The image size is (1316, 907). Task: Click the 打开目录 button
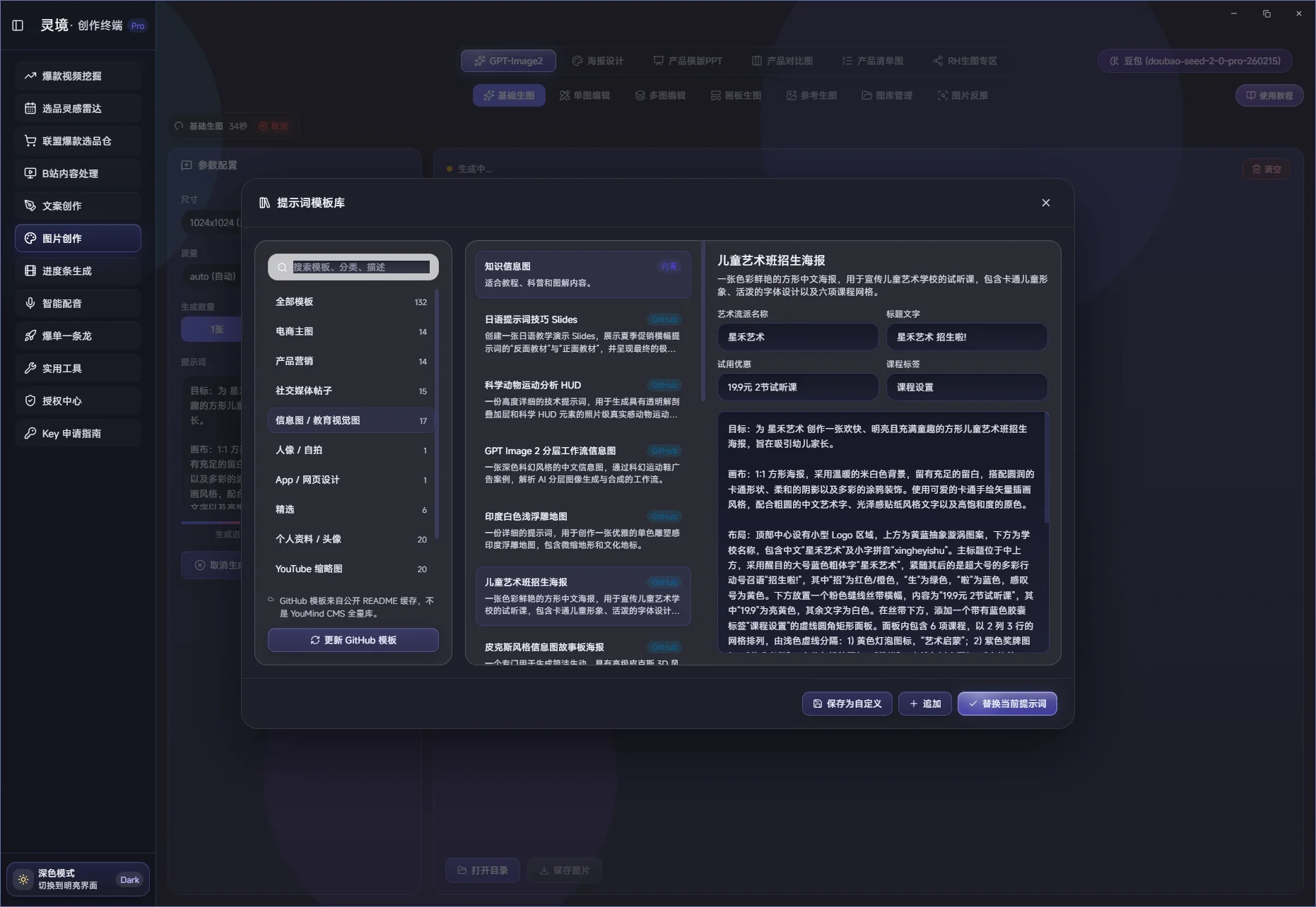(x=483, y=870)
